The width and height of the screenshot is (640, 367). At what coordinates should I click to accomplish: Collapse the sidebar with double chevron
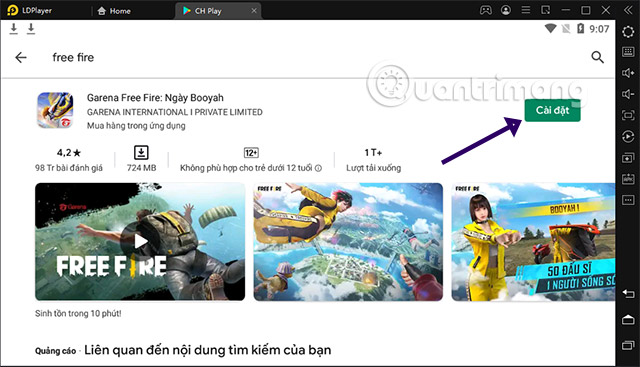[628, 10]
